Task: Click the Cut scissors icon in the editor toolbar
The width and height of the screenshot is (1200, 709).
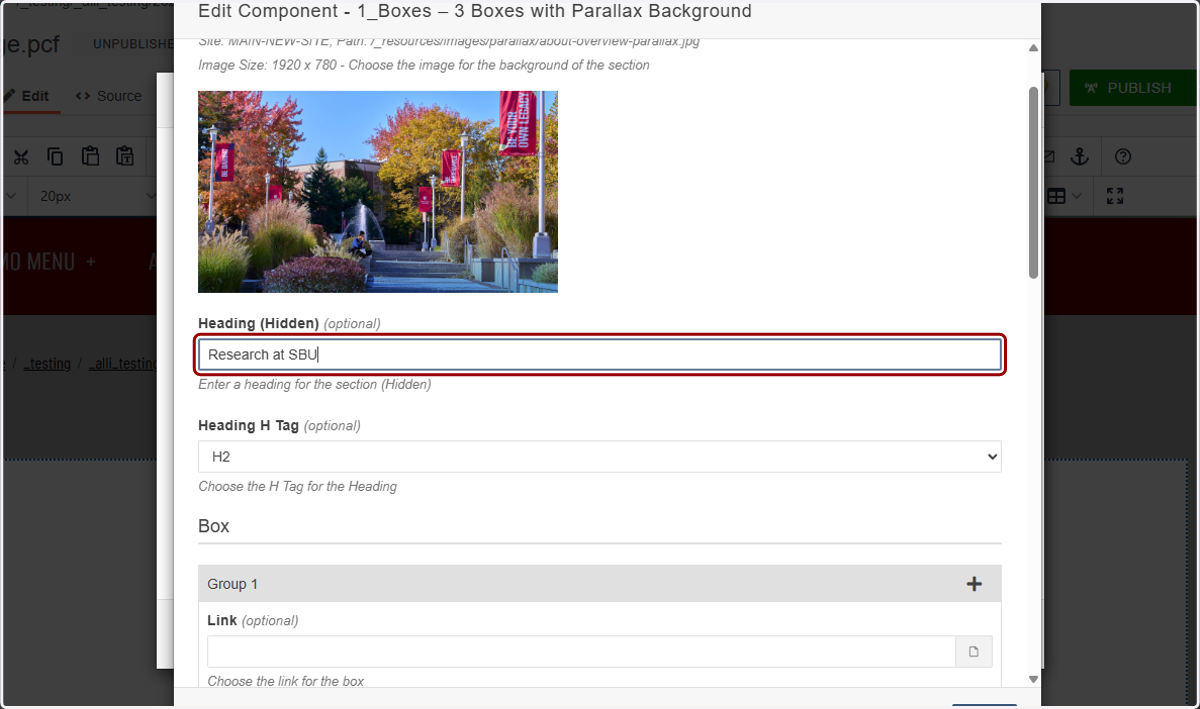Action: [x=21, y=156]
